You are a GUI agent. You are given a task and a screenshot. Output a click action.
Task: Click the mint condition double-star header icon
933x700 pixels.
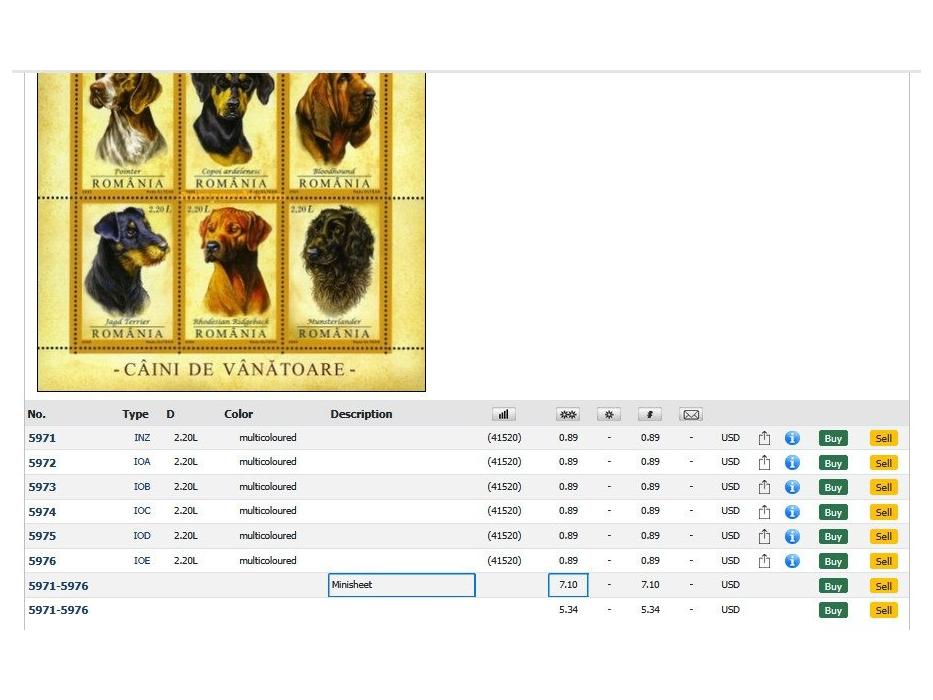click(x=568, y=414)
